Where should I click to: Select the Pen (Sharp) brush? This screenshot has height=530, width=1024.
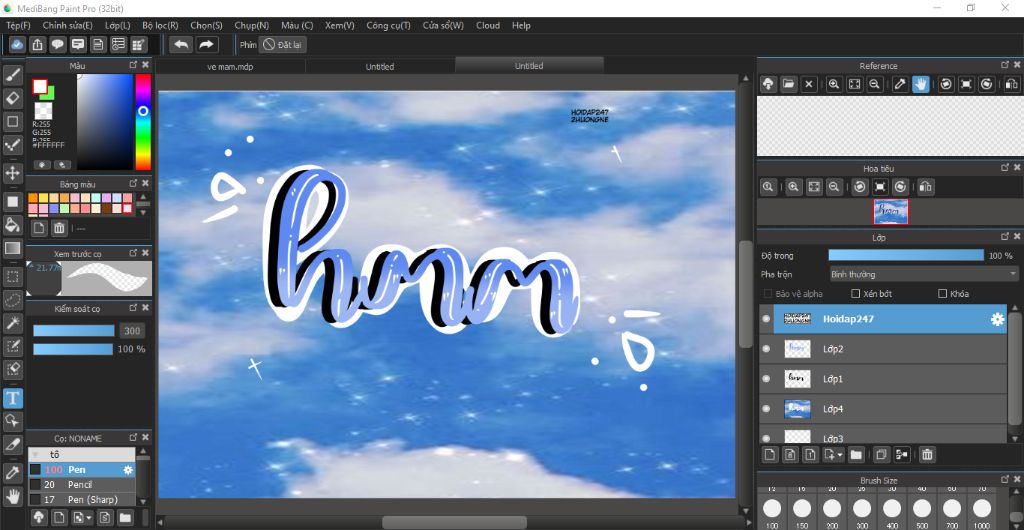pyautogui.click(x=82, y=499)
